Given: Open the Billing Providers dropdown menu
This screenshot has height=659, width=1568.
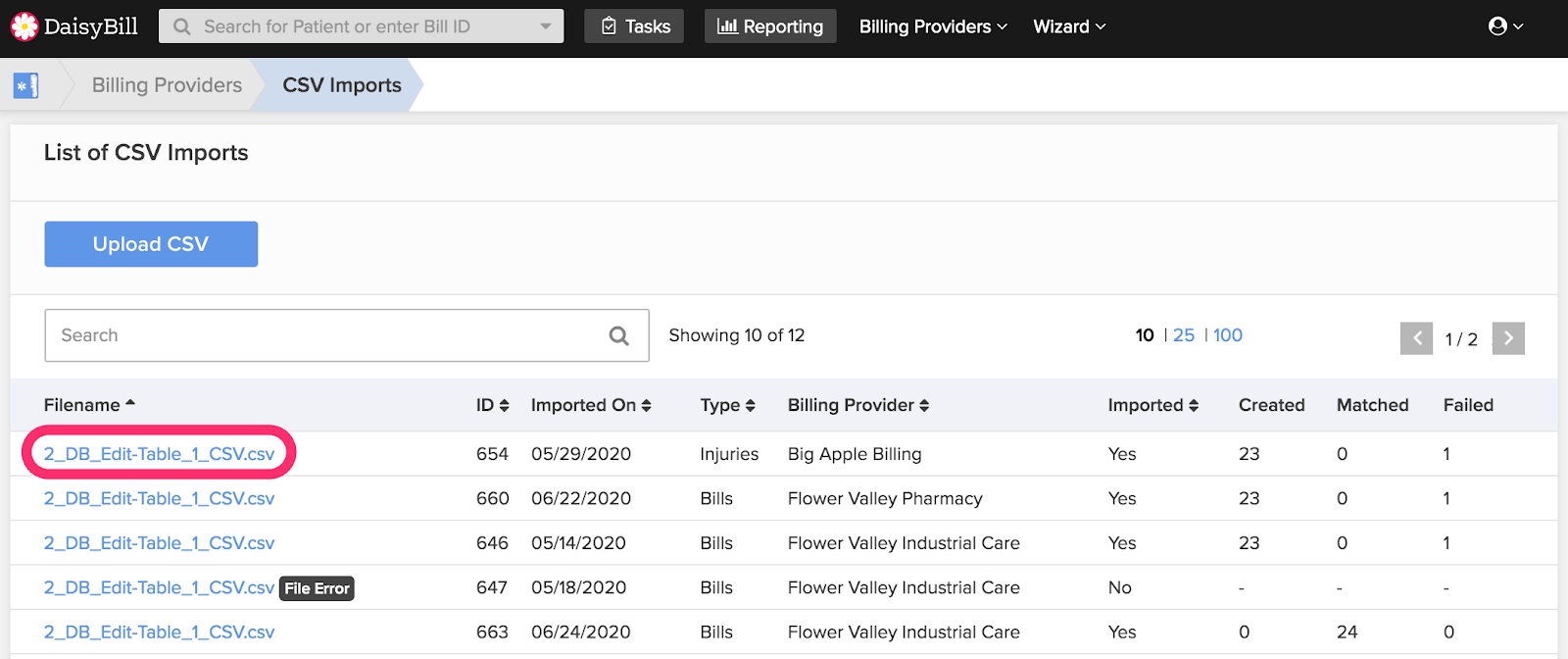Looking at the screenshot, I should point(933,26).
